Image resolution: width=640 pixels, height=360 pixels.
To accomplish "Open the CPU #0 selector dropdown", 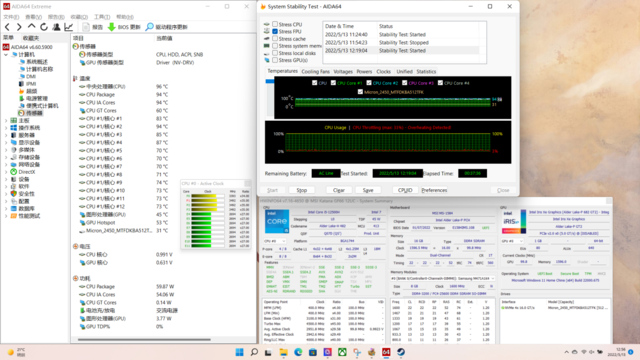I will (274, 241).
